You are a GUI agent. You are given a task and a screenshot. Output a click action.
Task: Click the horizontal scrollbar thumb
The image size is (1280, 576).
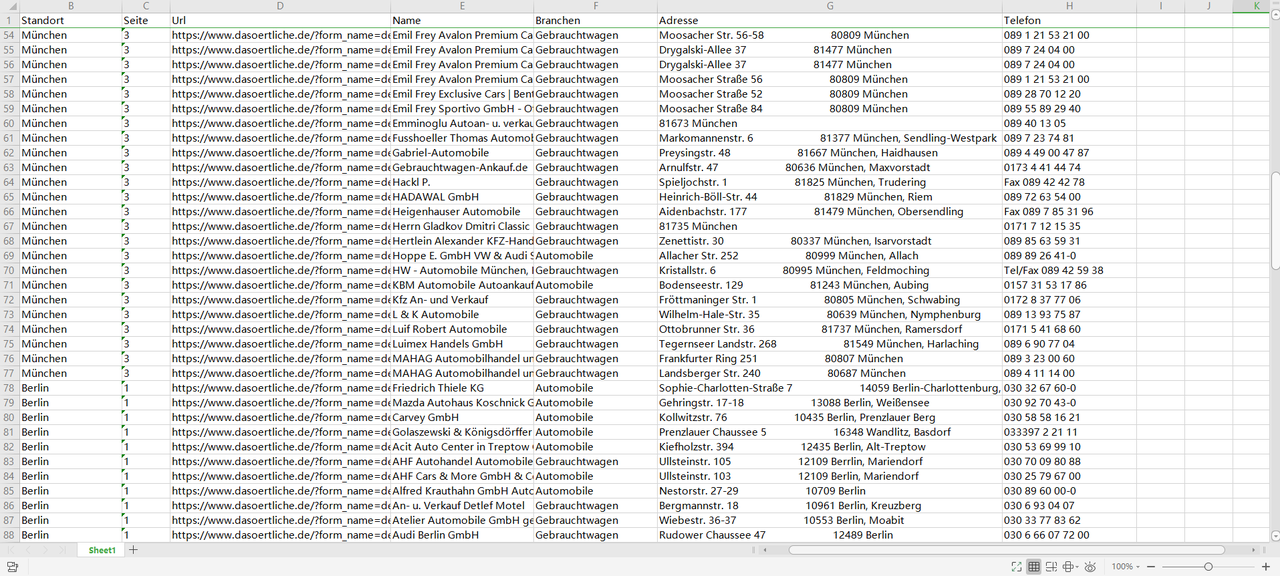tap(1008, 550)
